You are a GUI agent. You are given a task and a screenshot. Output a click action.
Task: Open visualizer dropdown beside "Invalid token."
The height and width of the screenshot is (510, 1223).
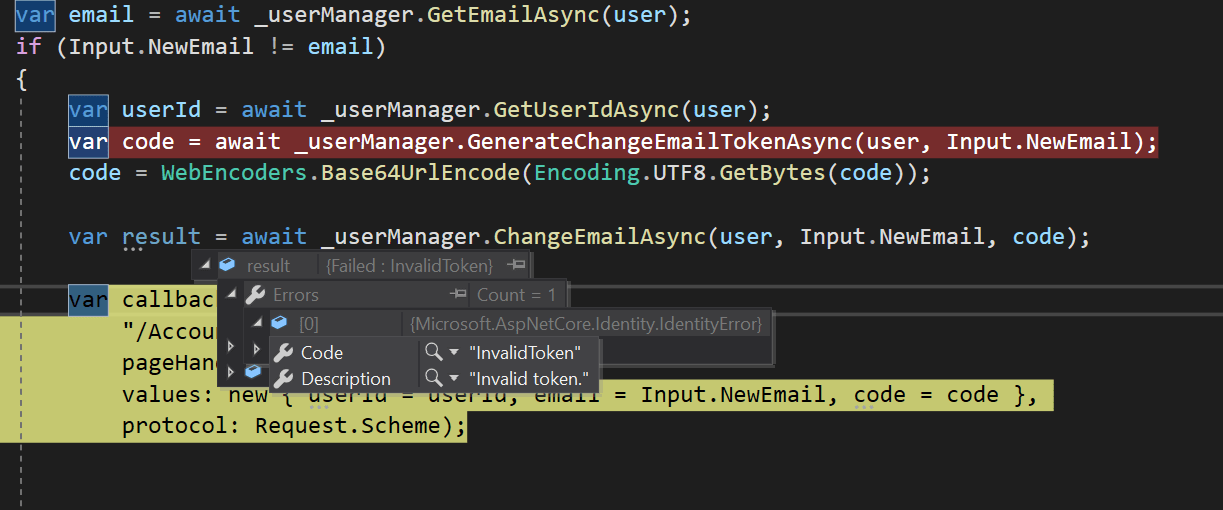(453, 379)
